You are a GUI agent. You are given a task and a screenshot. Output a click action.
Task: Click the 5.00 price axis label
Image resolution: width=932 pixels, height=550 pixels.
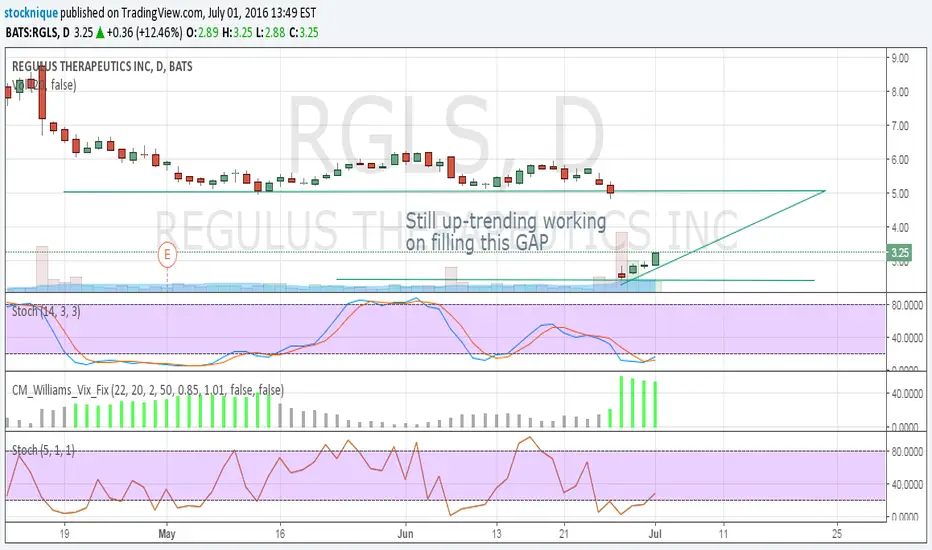pyautogui.click(x=900, y=194)
